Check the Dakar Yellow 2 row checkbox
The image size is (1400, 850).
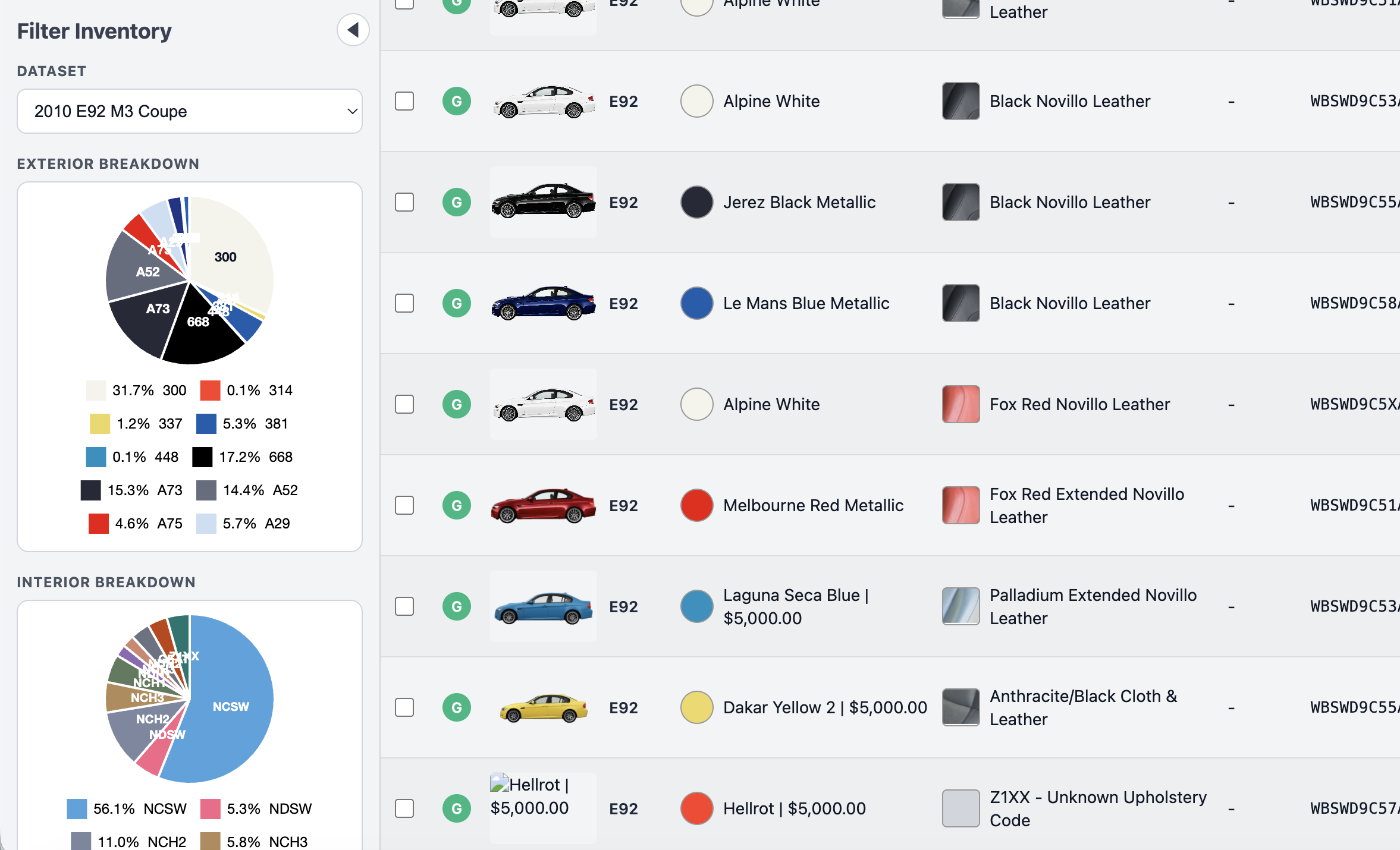click(x=404, y=707)
